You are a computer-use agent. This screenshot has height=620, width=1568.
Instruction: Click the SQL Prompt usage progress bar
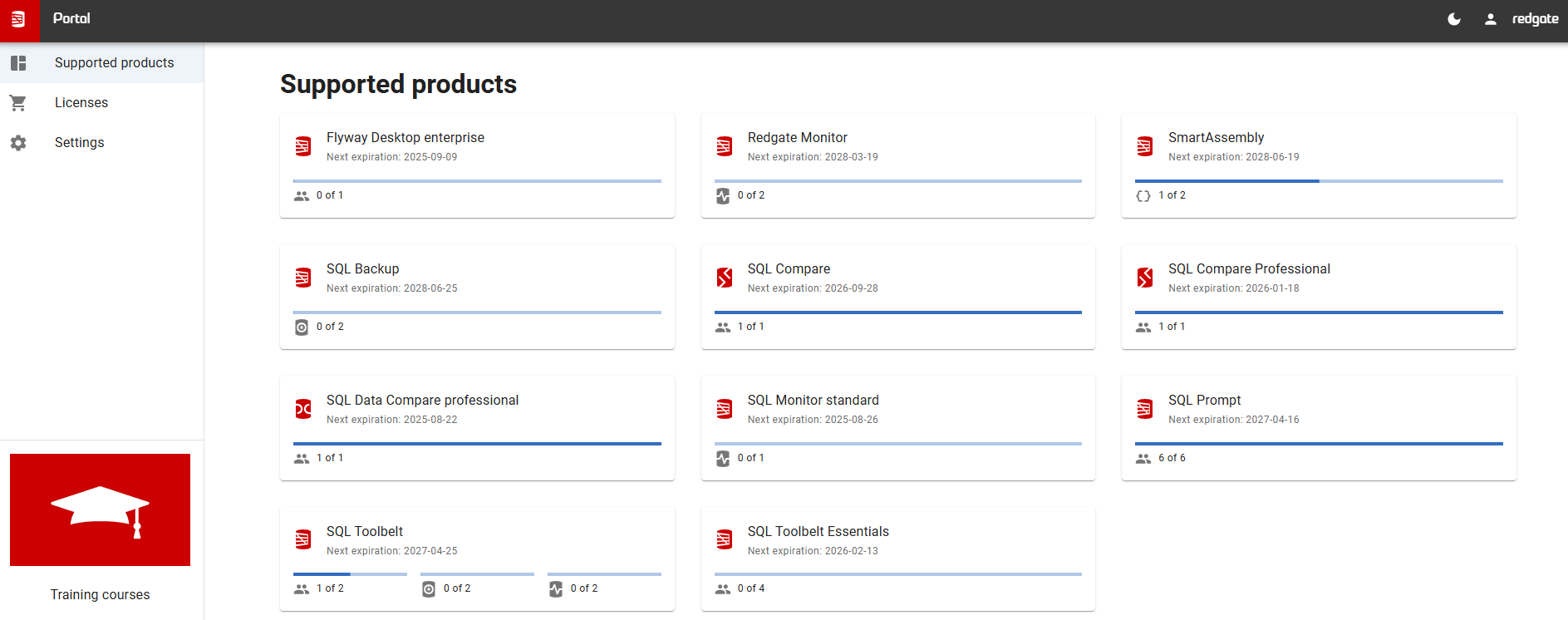1319,444
